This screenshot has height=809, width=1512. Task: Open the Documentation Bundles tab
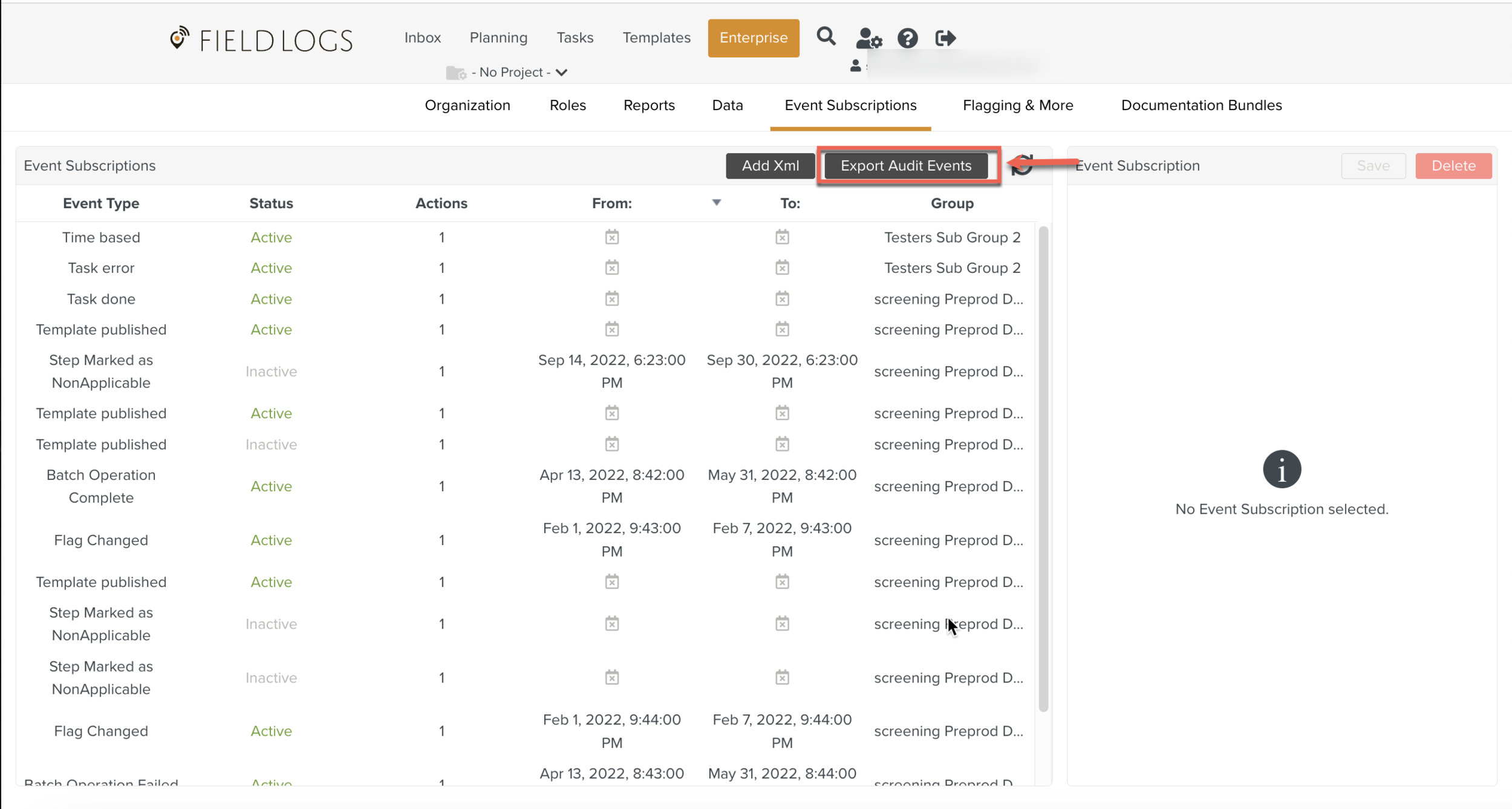[1201, 105]
